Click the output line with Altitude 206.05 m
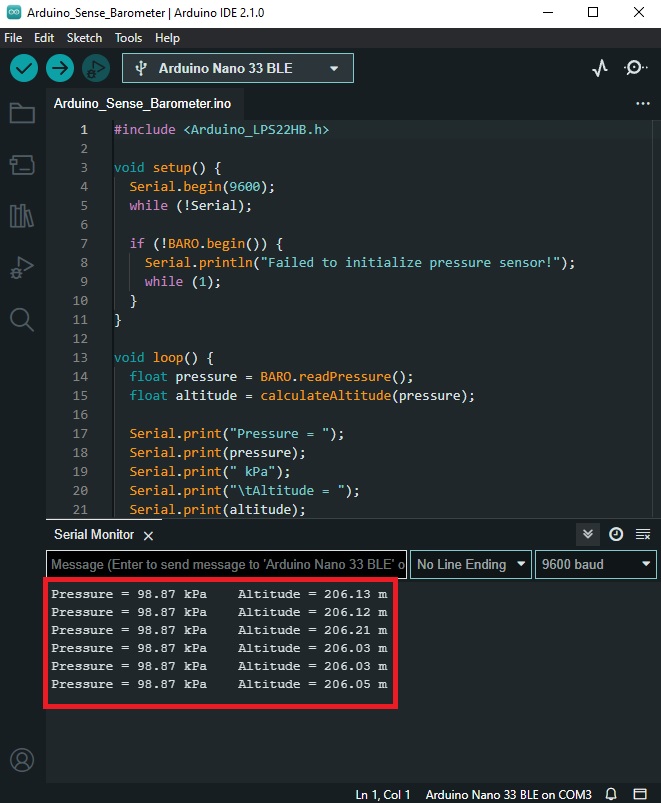This screenshot has width=661, height=803. (219, 684)
